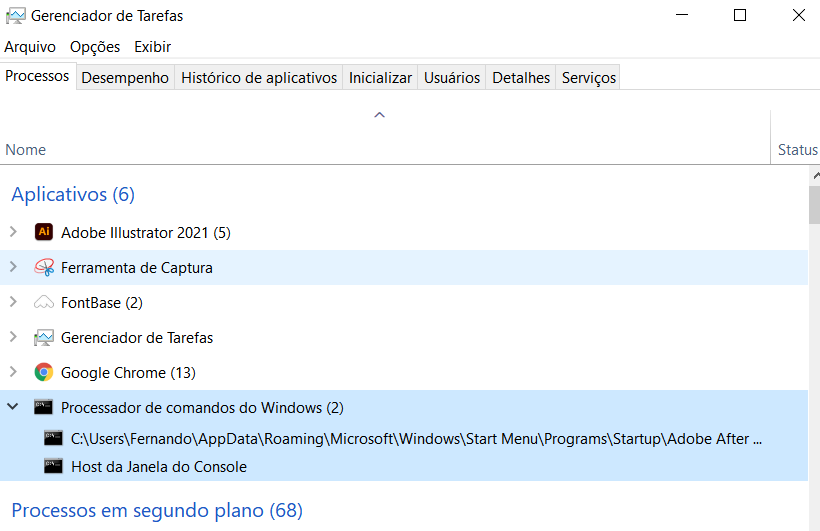Select the Gerenciador de Tarefas process icon
Image resolution: width=820 pixels, height=531 pixels.
(43, 337)
